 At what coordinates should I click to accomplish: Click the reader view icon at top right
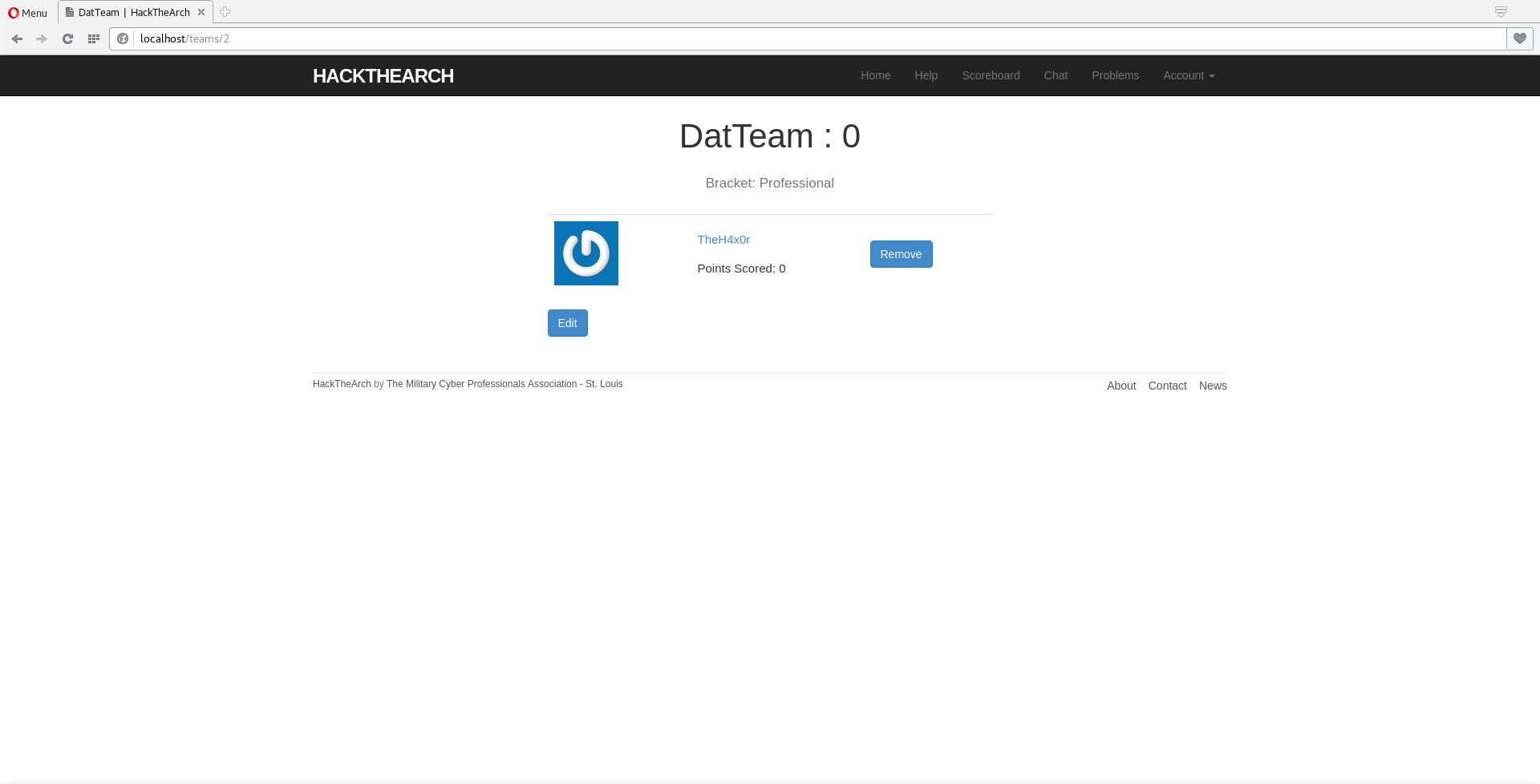coord(1501,11)
